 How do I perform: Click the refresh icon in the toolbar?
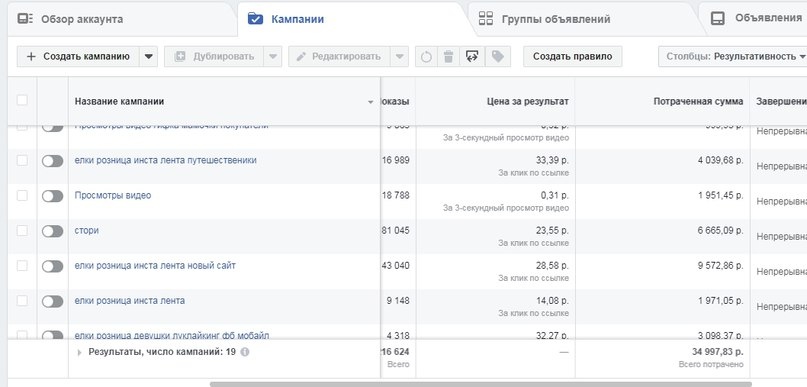(426, 57)
